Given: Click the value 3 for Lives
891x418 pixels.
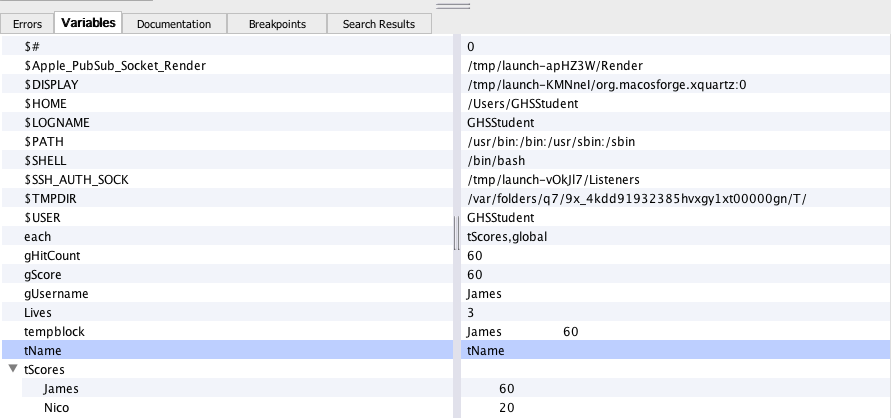Looking at the screenshot, I should 471,312.
